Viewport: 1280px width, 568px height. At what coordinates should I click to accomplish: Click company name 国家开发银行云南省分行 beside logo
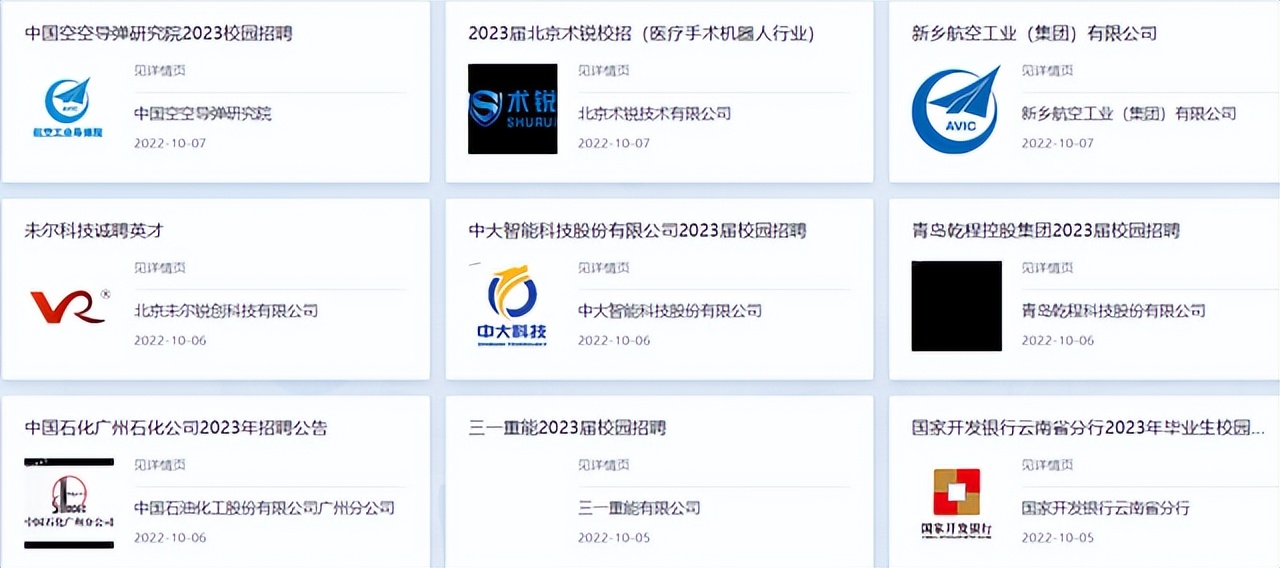[1105, 508]
